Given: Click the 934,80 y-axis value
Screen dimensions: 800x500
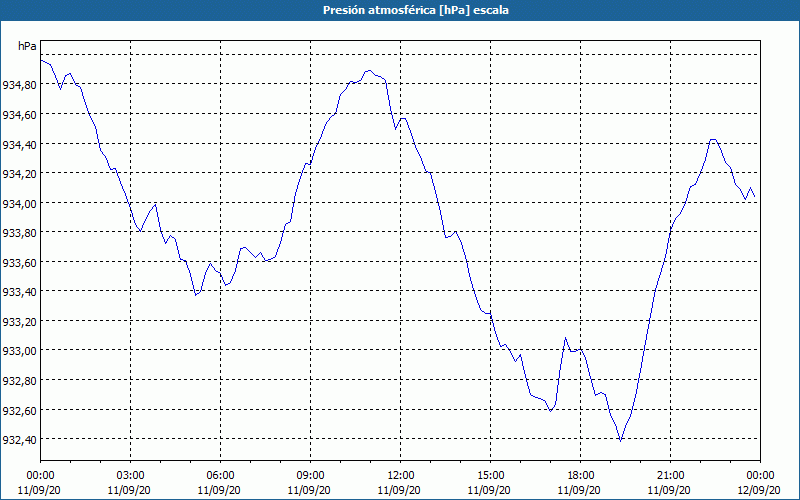Looking at the screenshot, I should coord(20,85).
